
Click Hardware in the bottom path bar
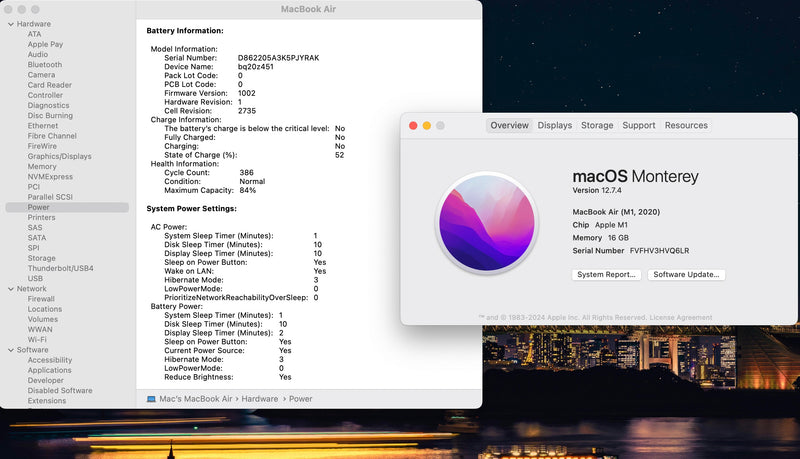click(x=258, y=398)
